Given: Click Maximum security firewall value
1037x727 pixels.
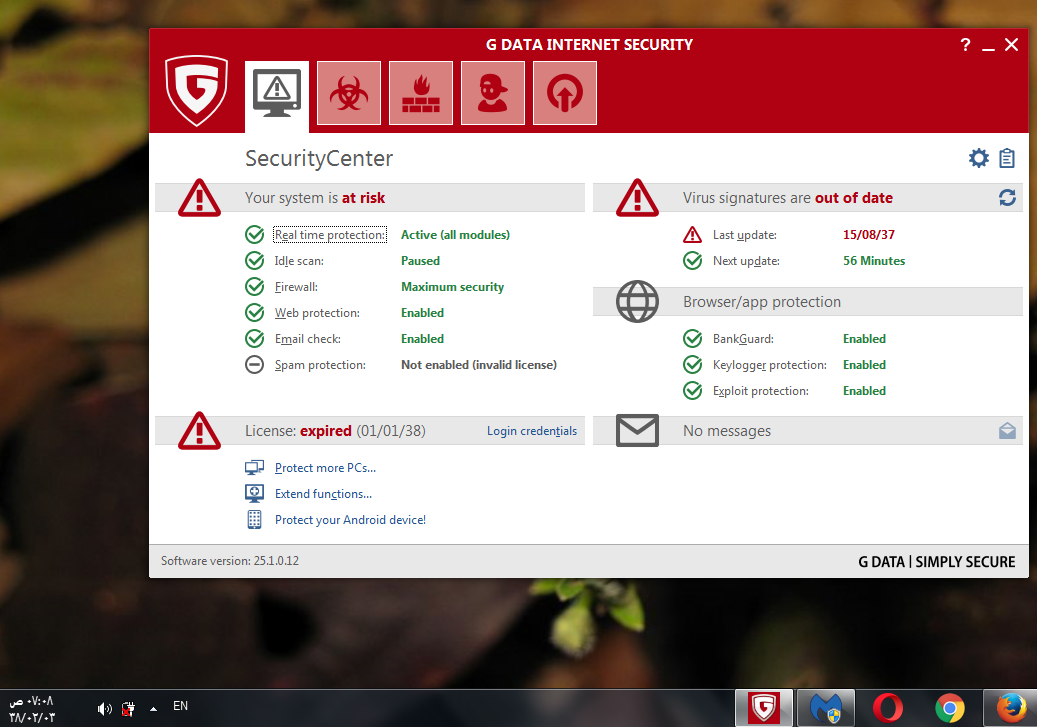Looking at the screenshot, I should (x=452, y=286).
